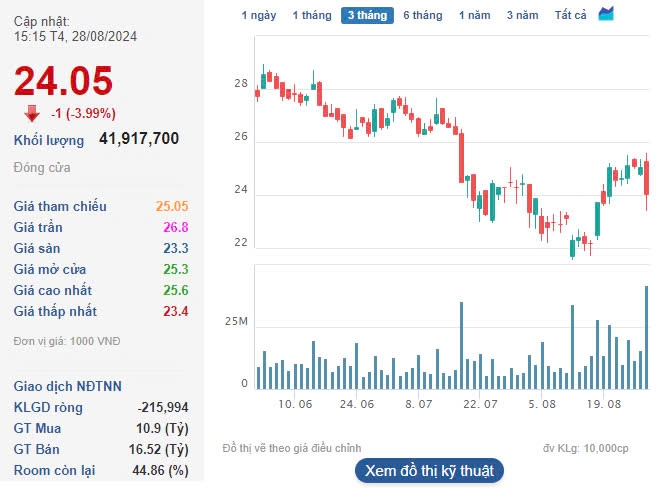Click the volume value 41,917,700
Viewport: 667px width, 488px height.
click(x=139, y=138)
